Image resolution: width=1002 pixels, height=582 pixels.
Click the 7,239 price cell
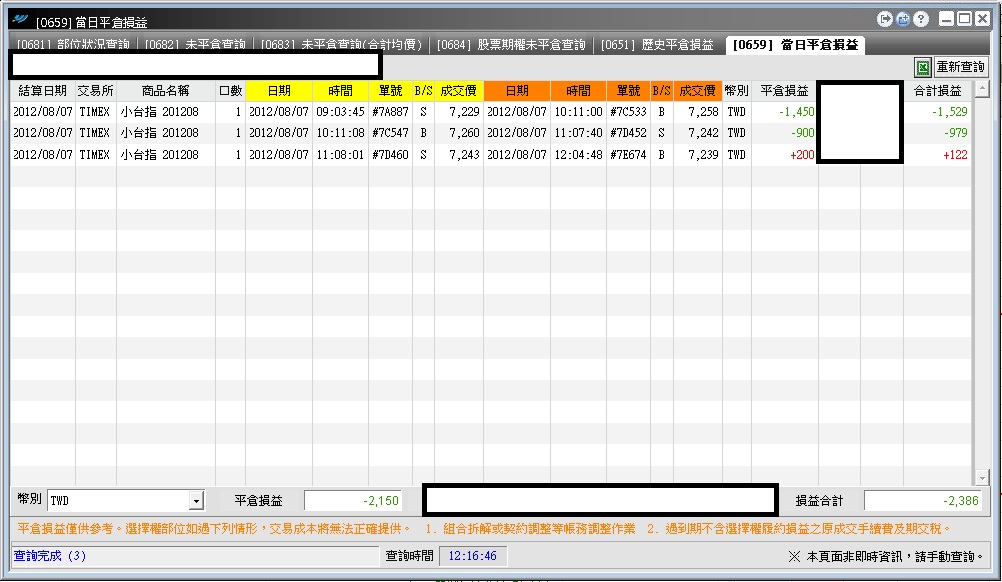click(698, 155)
